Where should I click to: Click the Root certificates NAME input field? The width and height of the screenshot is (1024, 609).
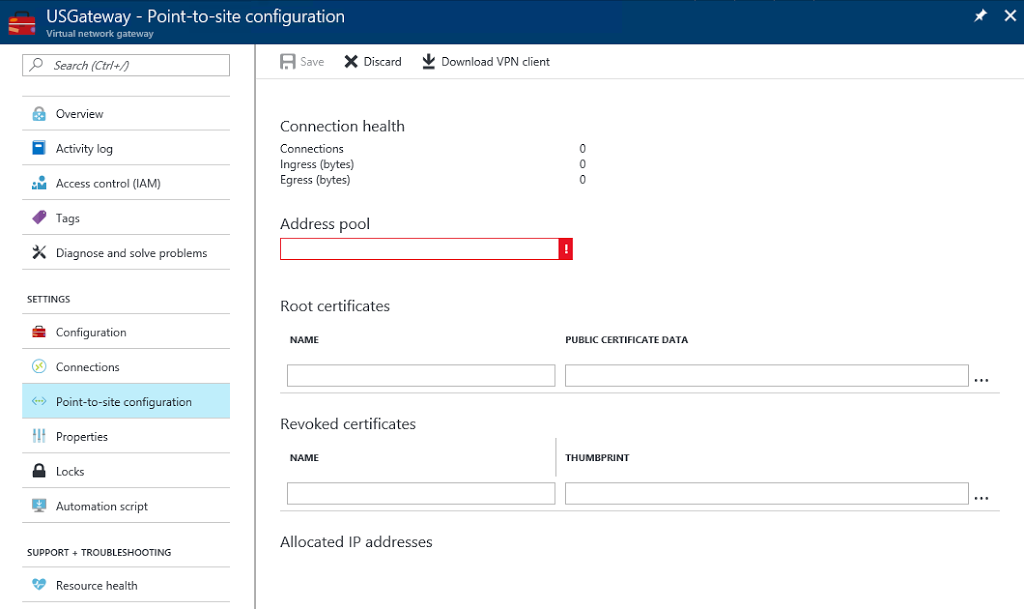coord(421,375)
